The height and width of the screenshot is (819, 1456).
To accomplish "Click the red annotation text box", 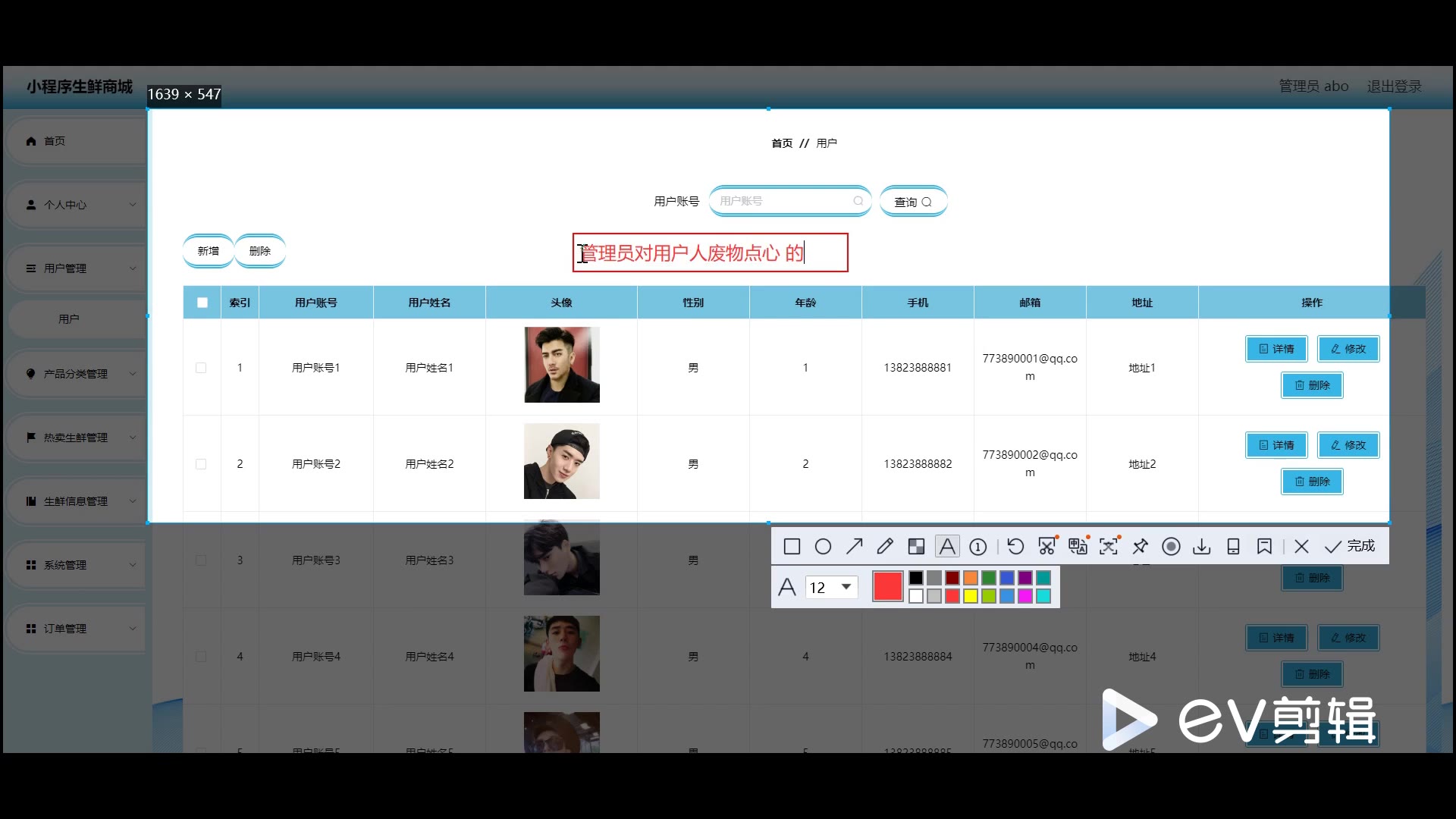I will tap(710, 253).
